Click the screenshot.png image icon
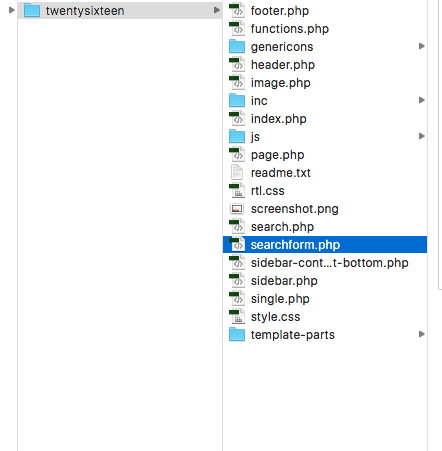This screenshot has height=451, width=442. [x=237, y=209]
